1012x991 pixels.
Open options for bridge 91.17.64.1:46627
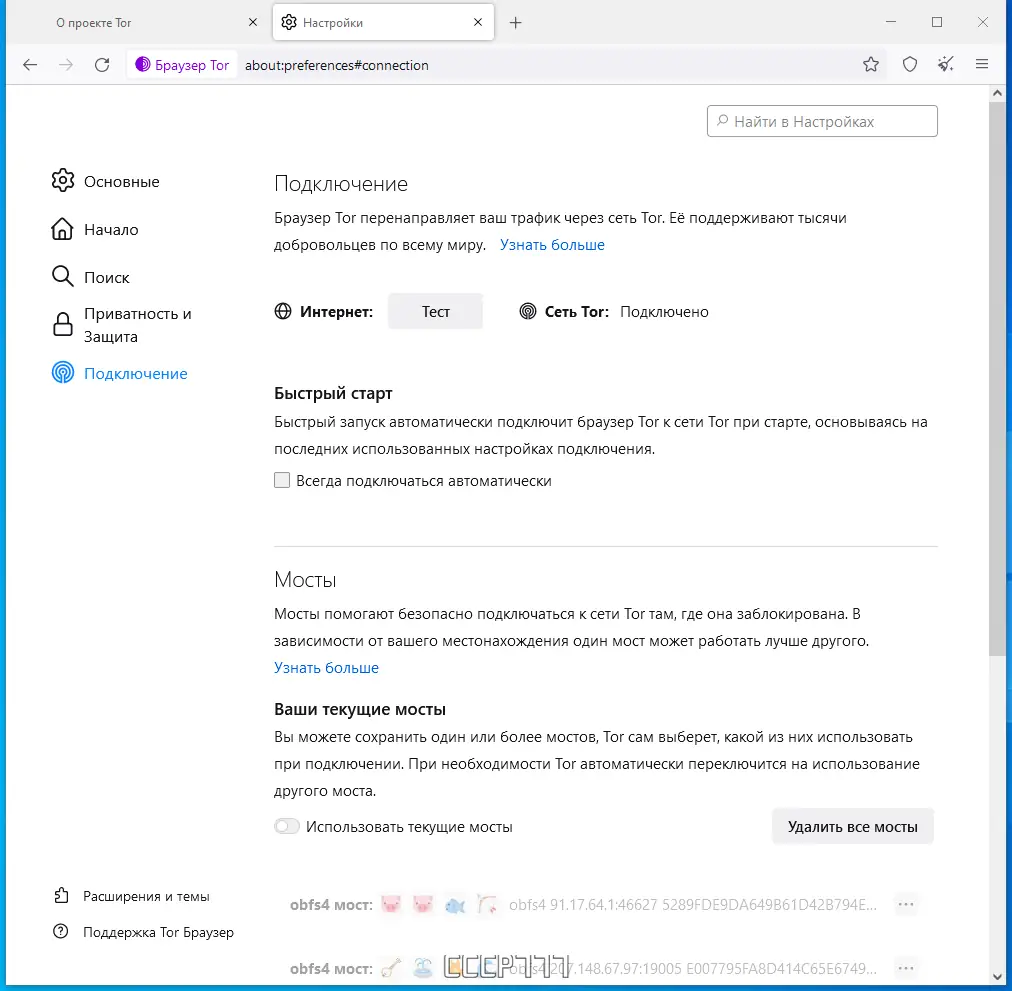906,904
